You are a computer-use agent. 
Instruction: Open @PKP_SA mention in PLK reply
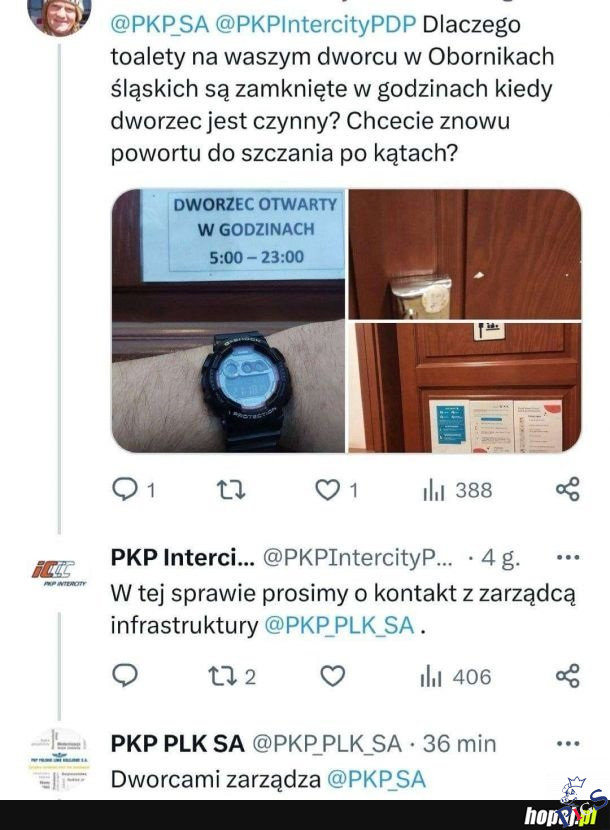[x=376, y=779]
